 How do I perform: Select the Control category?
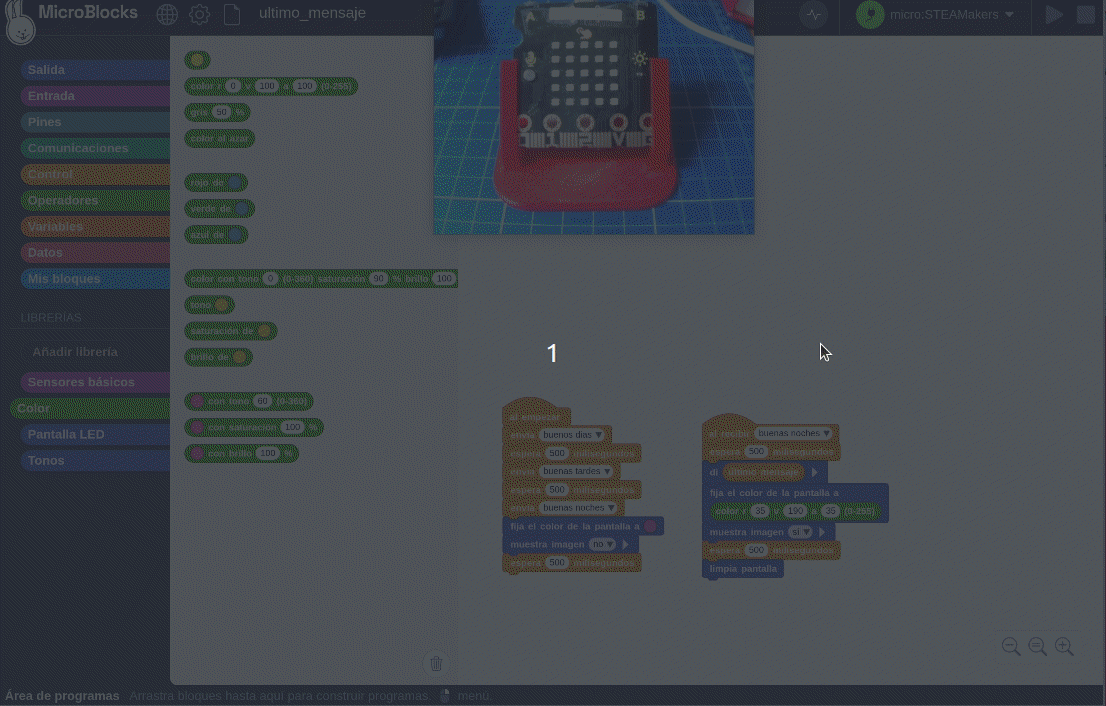95,174
